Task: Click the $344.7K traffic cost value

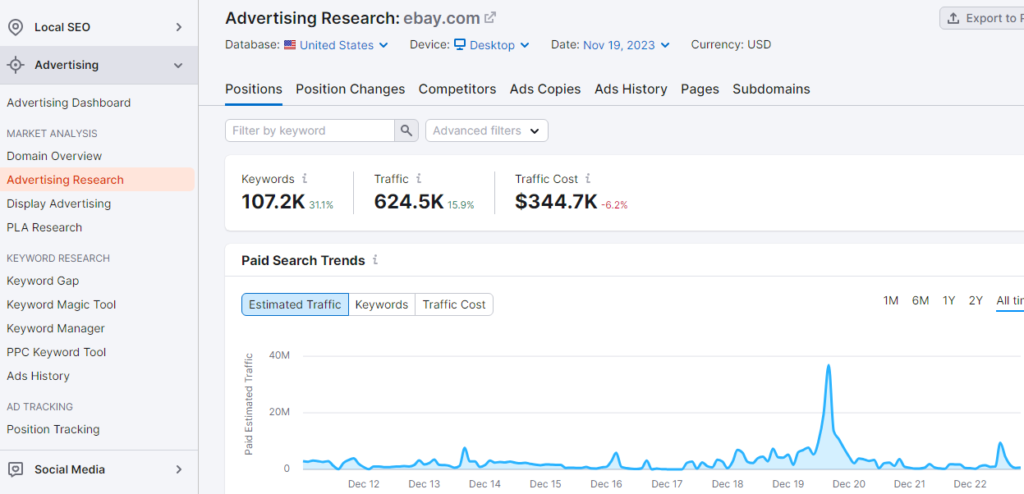Action: click(x=556, y=202)
